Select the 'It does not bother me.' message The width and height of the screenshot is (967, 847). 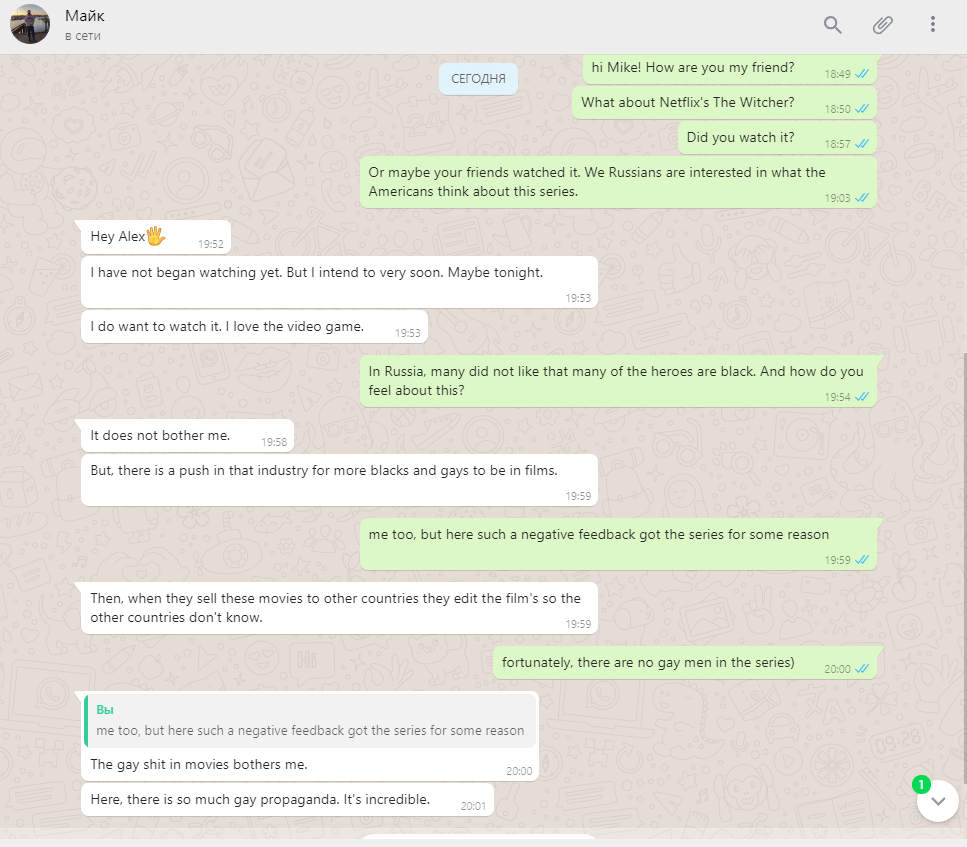[187, 436]
